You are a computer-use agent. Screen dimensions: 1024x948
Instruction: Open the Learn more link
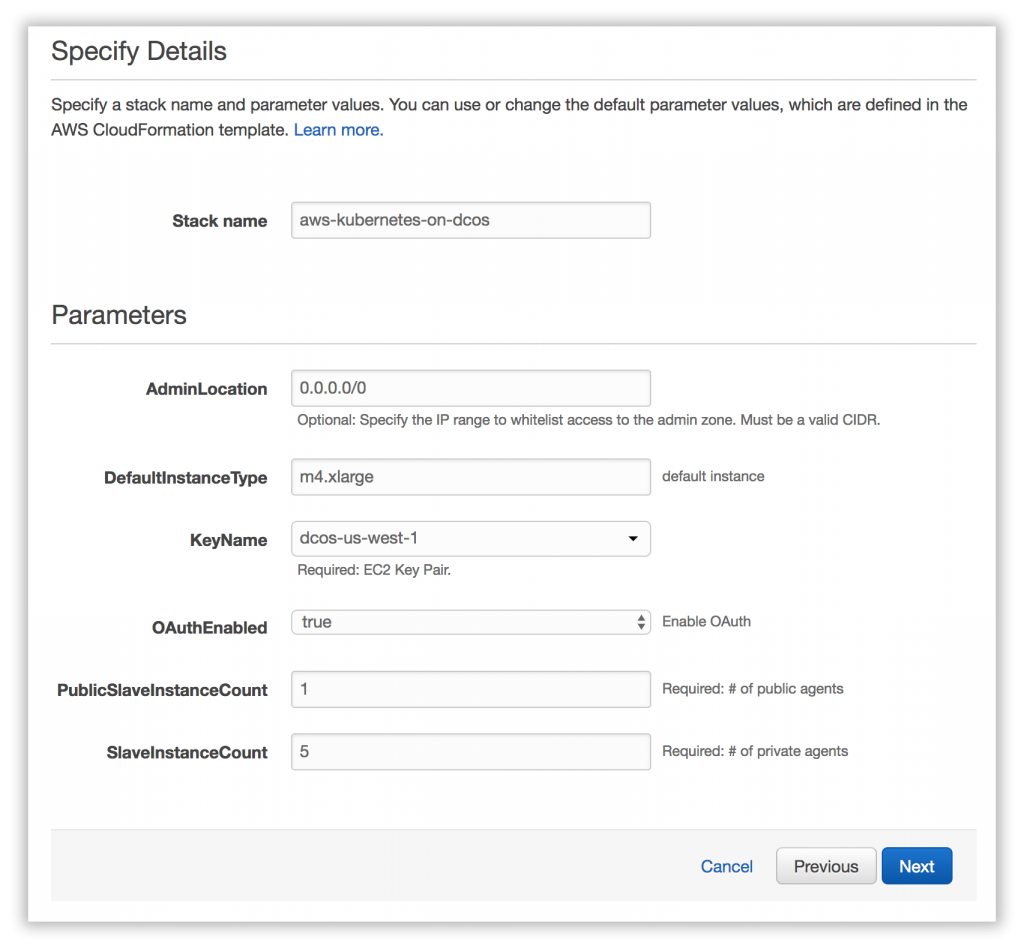338,130
